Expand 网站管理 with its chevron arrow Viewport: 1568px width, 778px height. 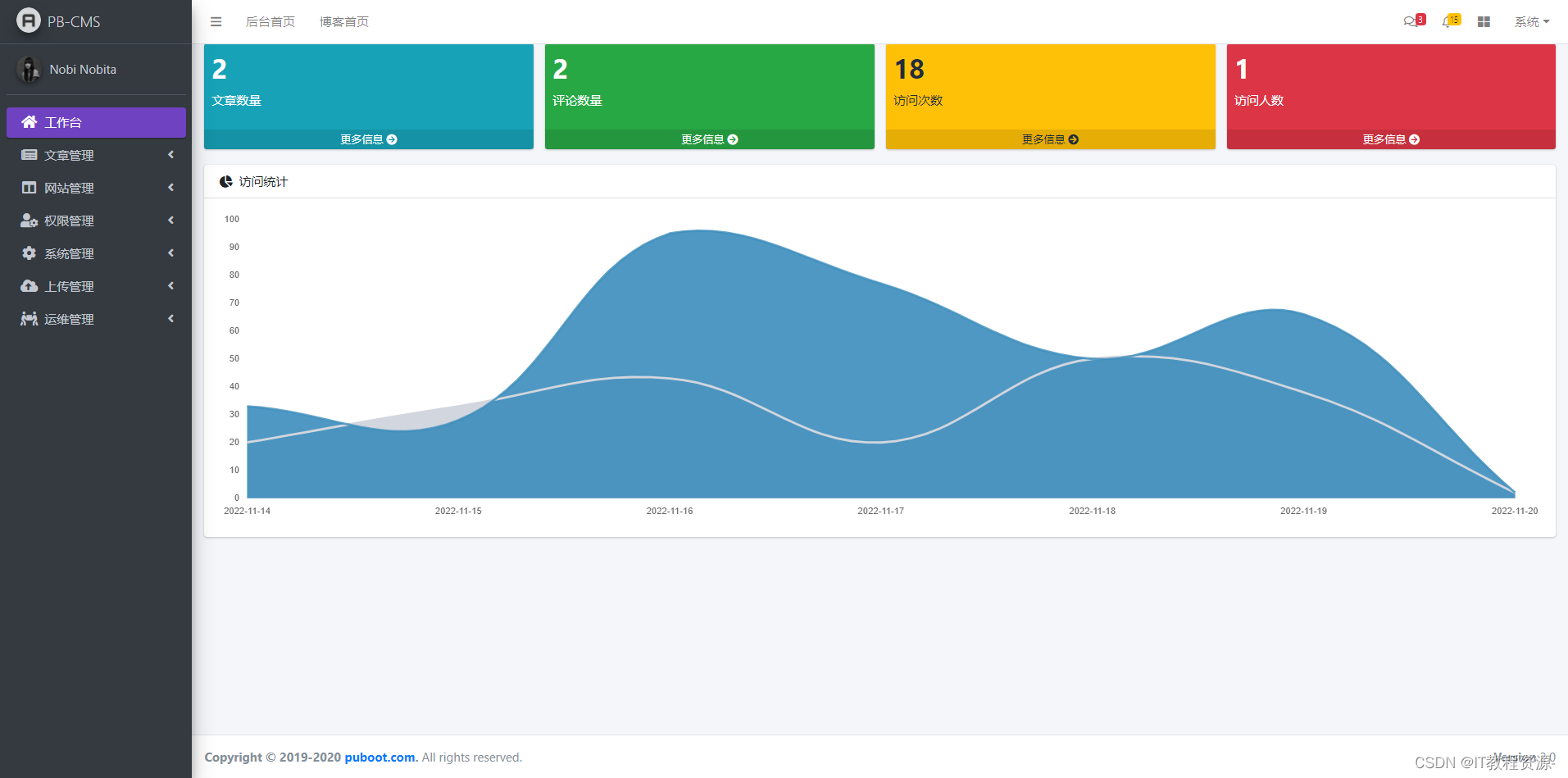pos(170,188)
